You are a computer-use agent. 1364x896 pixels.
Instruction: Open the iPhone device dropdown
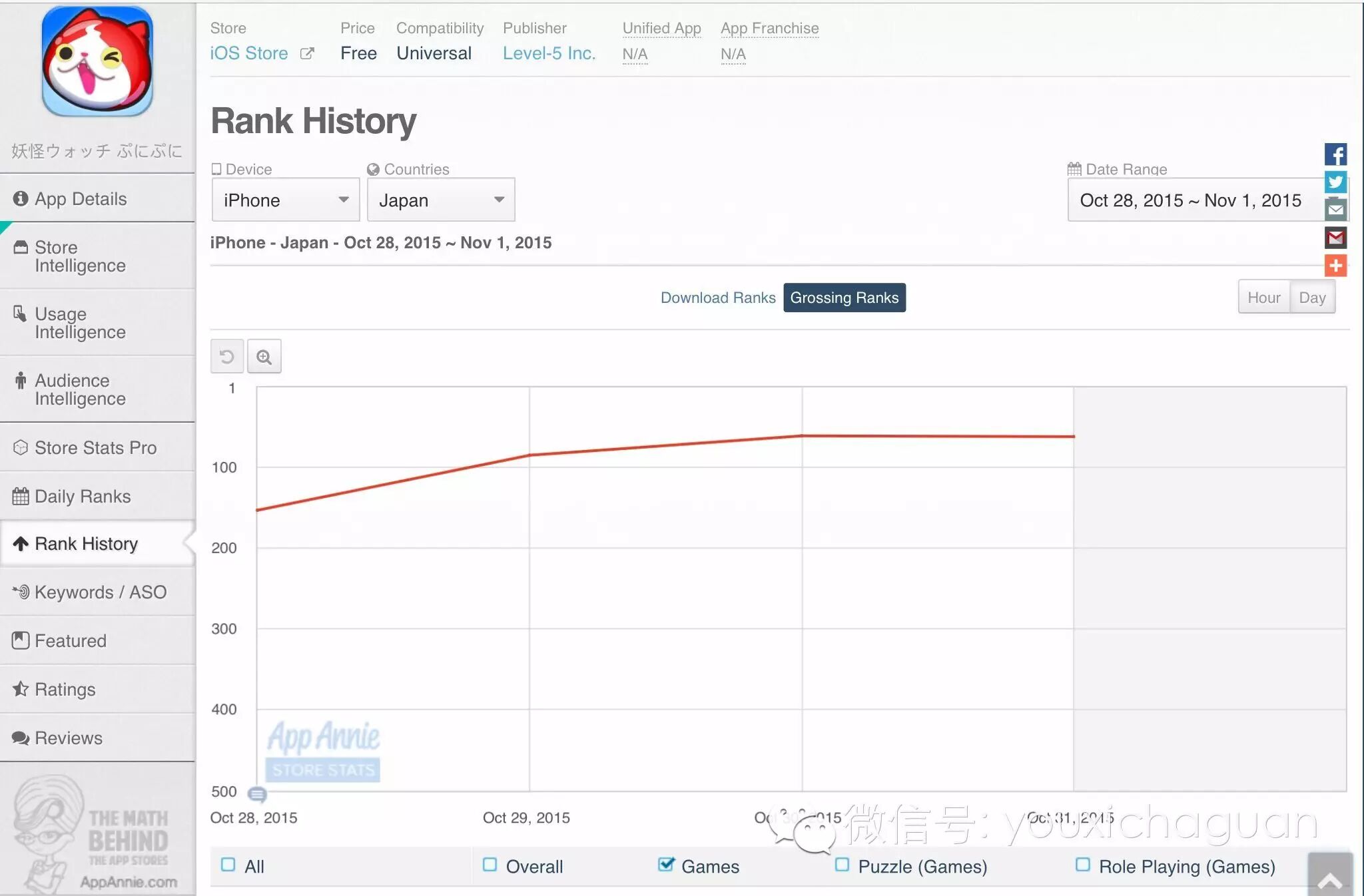pos(286,200)
